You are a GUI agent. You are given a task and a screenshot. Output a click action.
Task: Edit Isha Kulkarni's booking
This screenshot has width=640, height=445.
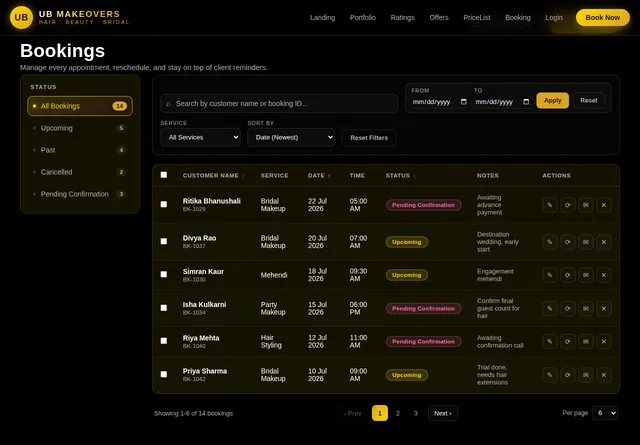coord(550,309)
